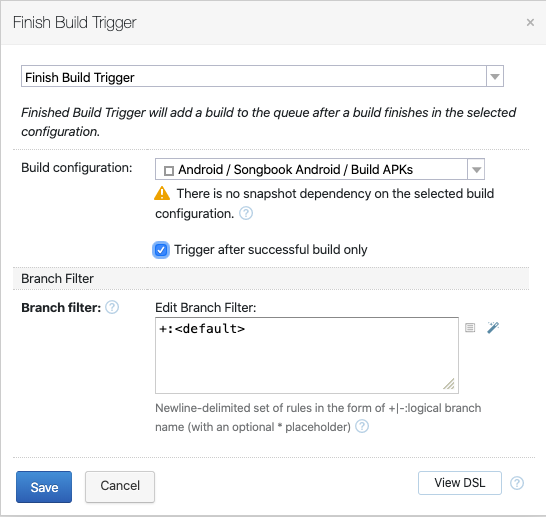546x517 pixels.
Task: Expand the Build configuration dropdown arrow
Action: click(476, 170)
